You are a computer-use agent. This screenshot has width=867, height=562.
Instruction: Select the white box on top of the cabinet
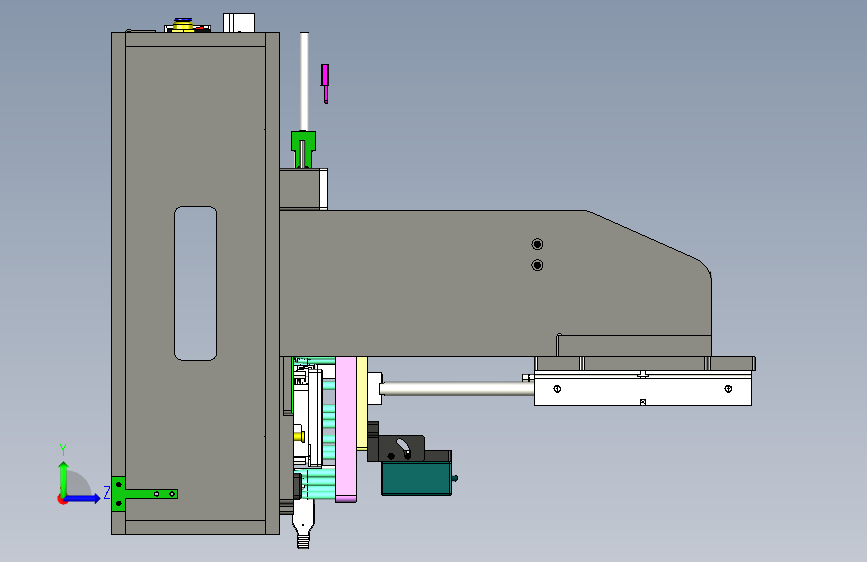(239, 23)
